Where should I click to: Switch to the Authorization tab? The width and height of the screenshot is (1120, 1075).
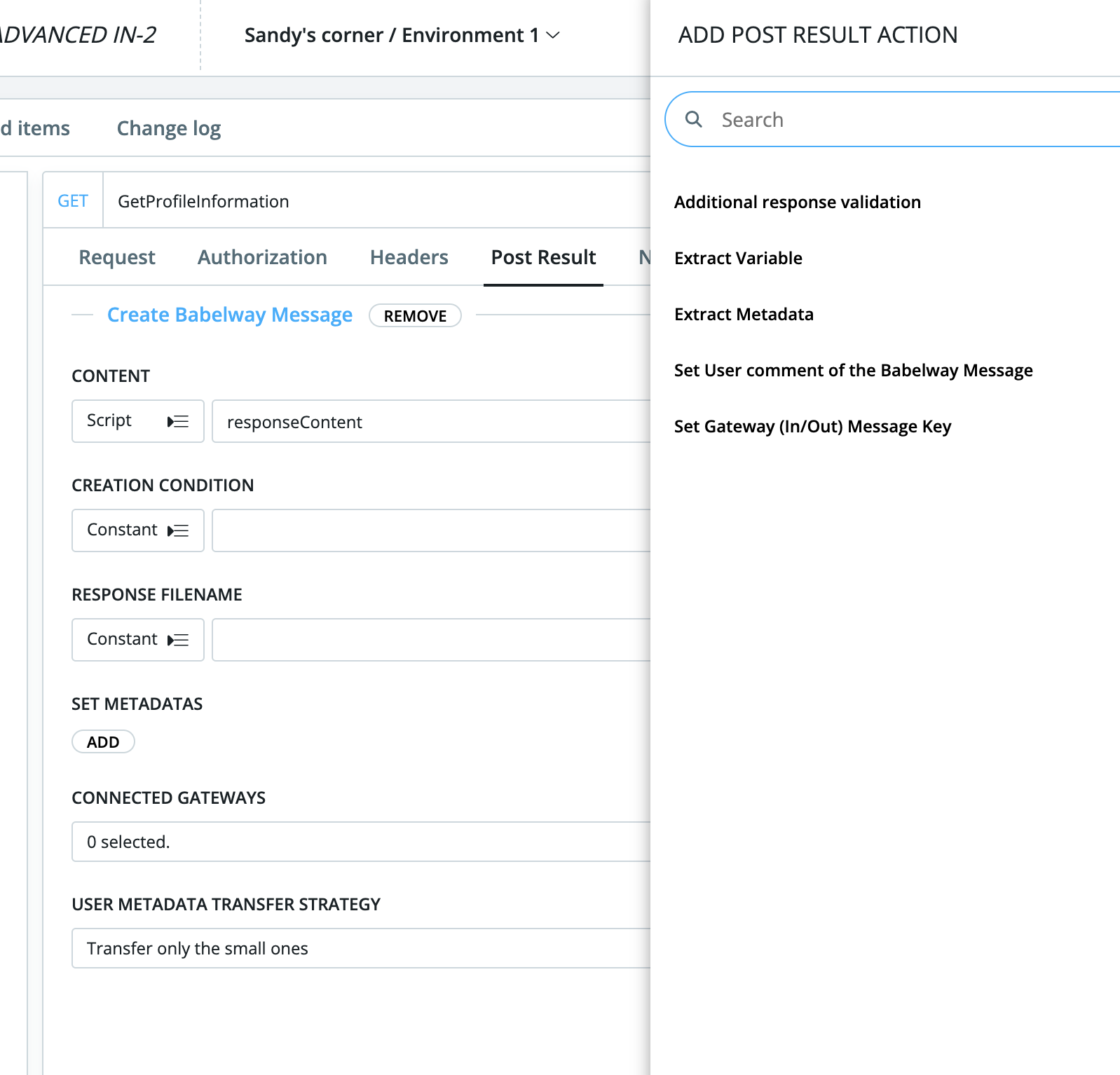262,257
